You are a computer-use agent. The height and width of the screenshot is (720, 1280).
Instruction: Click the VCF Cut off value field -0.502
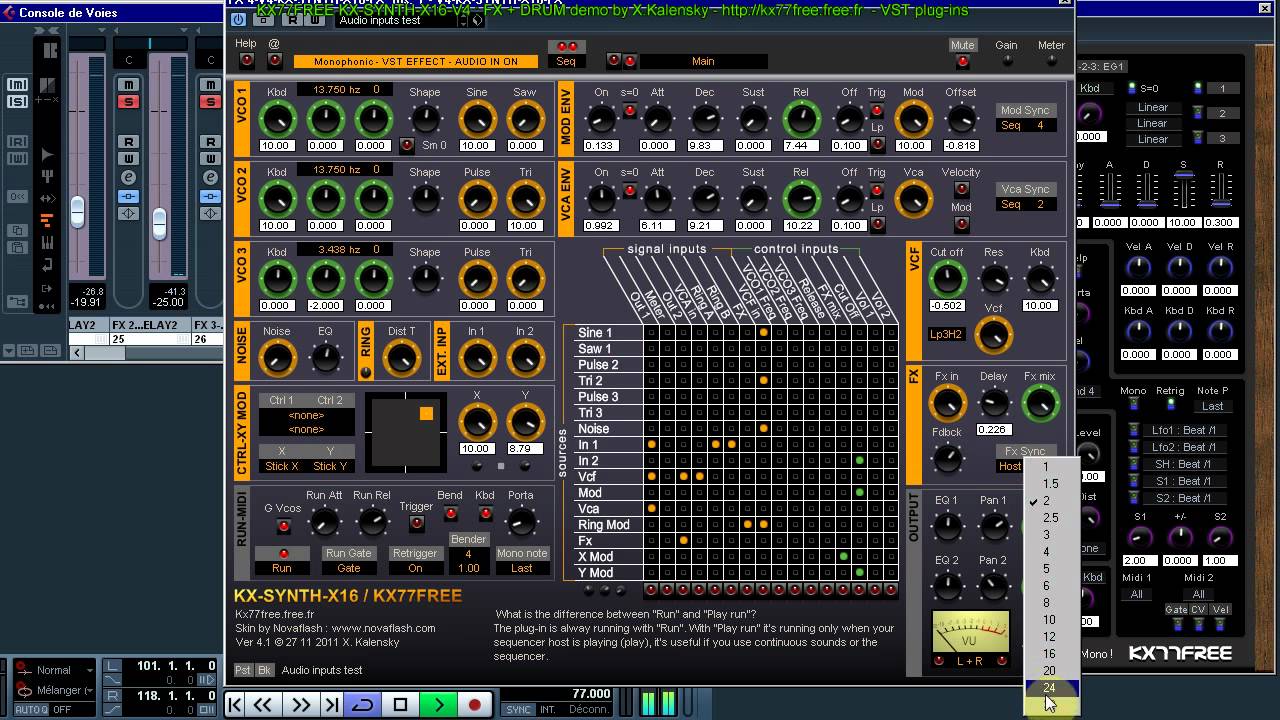(x=946, y=306)
